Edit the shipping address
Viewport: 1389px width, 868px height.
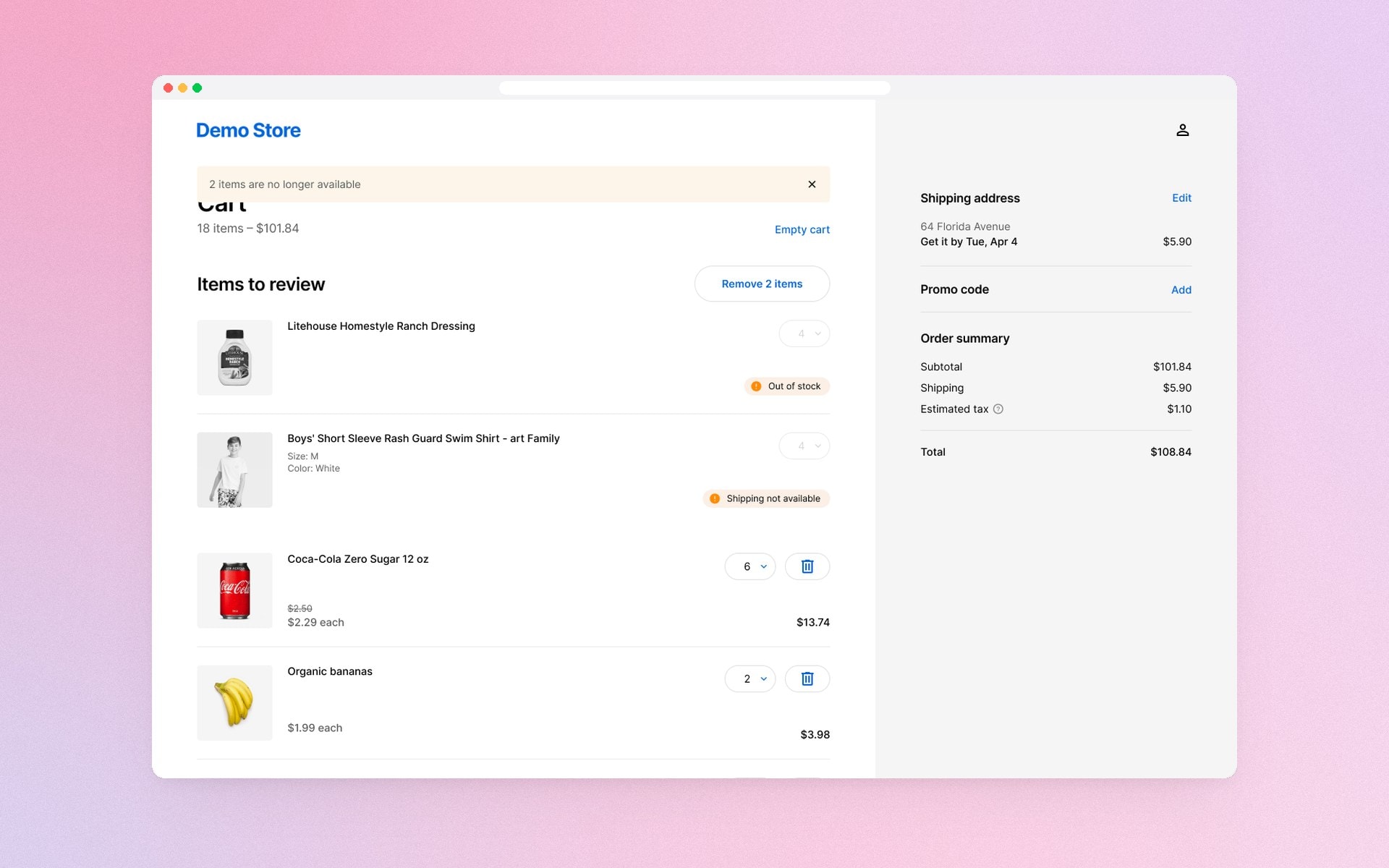tap(1181, 197)
